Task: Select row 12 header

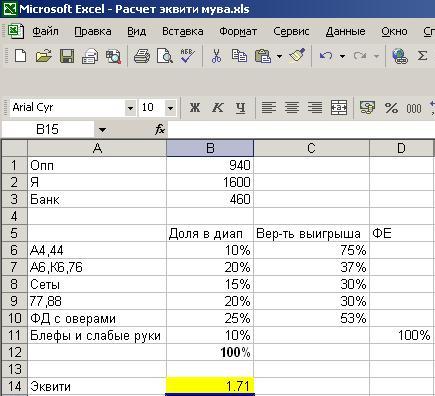Action: click(14, 352)
